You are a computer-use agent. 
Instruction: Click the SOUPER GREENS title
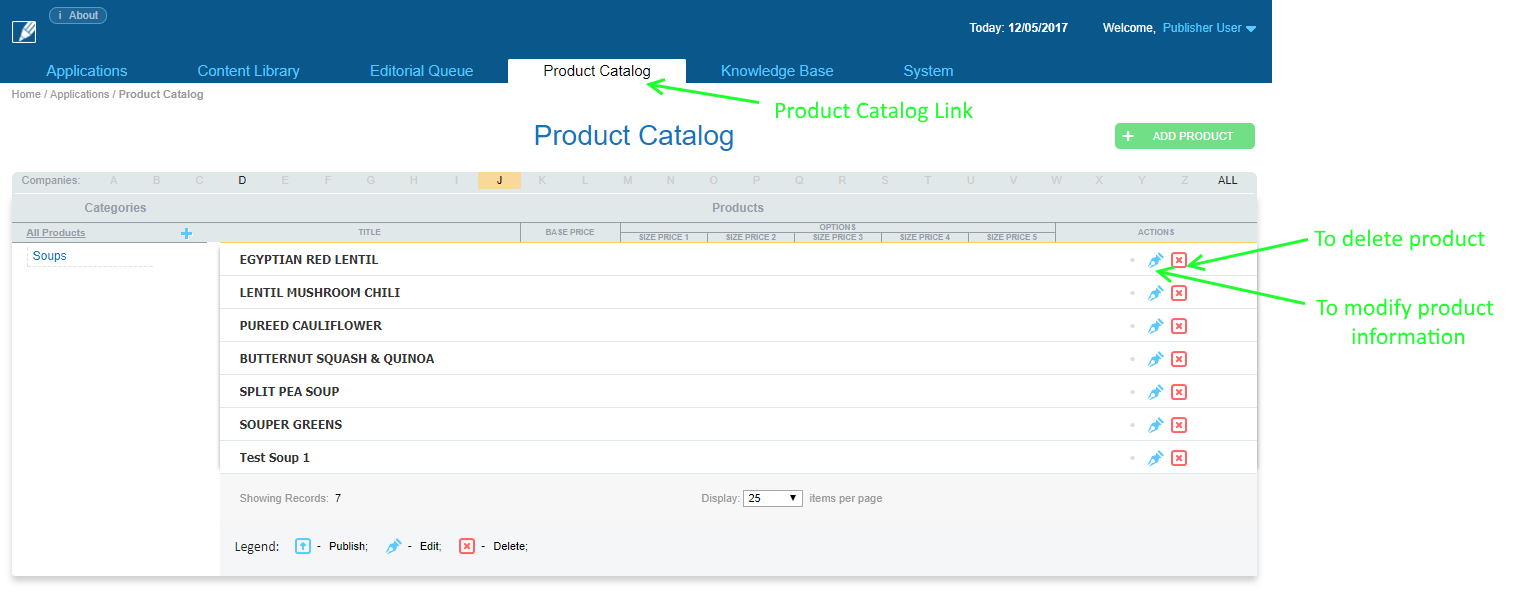(291, 425)
